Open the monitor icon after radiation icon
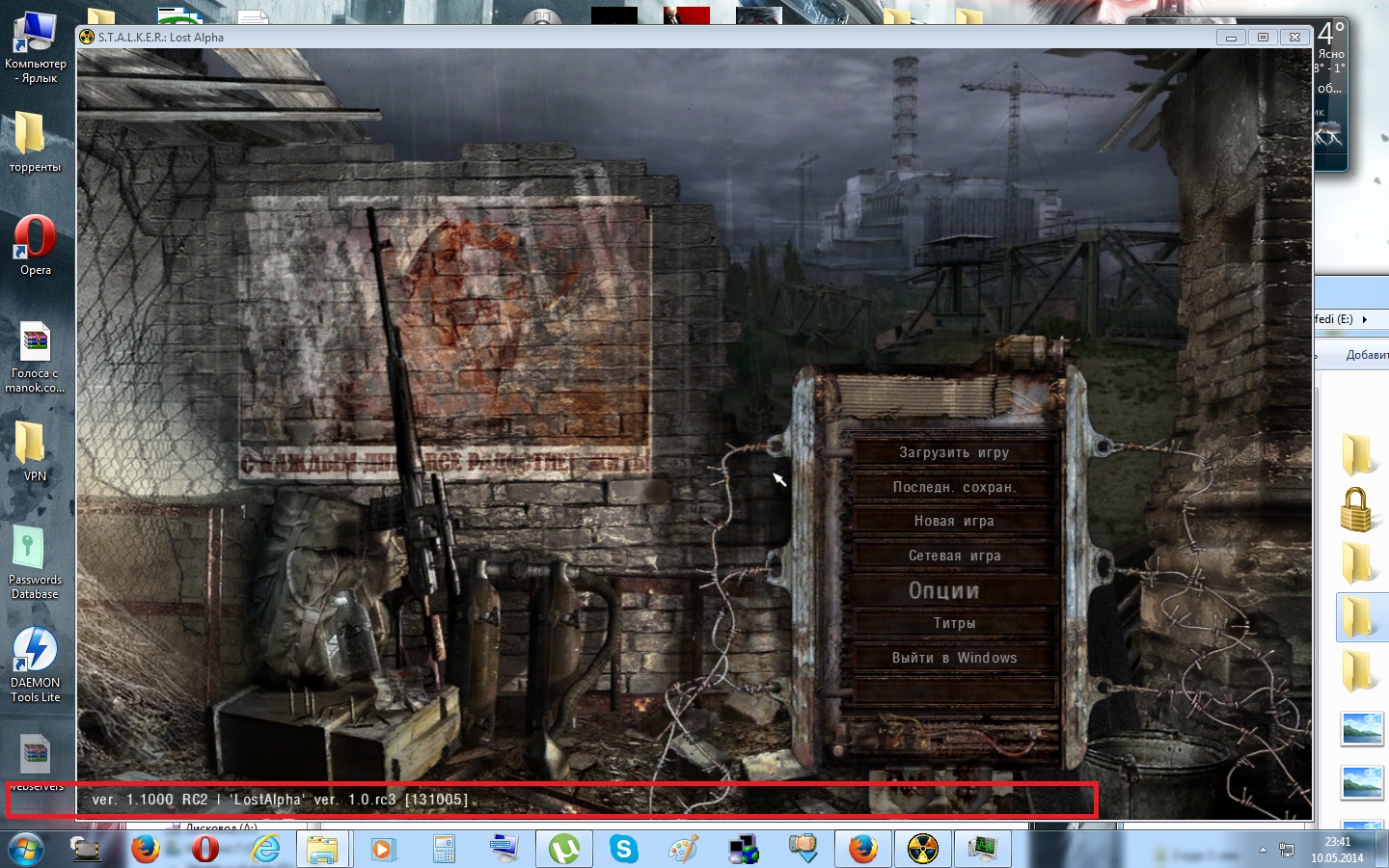Viewport: 1389px width, 868px height. (983, 849)
